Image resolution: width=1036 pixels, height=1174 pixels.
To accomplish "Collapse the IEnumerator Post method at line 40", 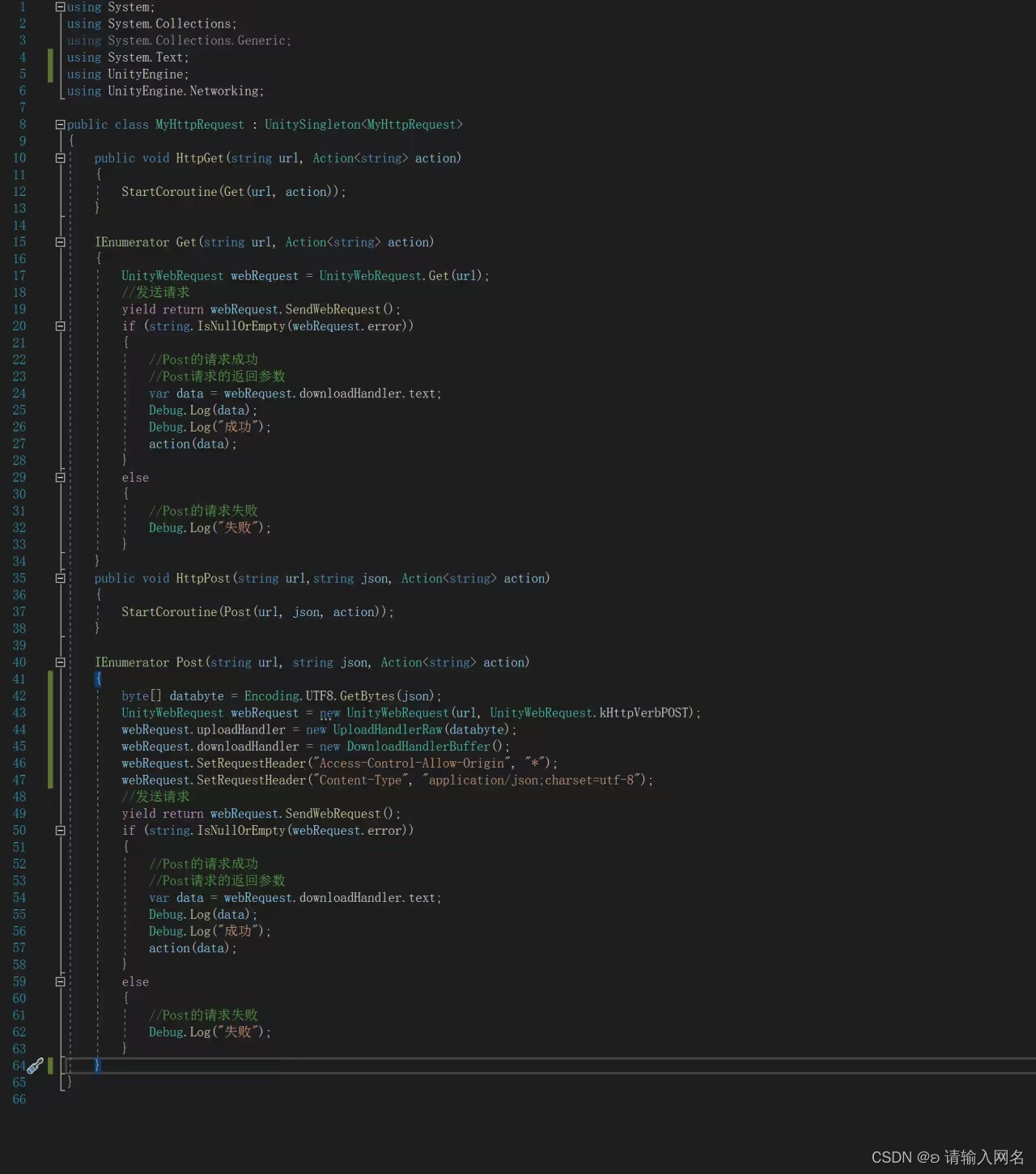I will (60, 662).
